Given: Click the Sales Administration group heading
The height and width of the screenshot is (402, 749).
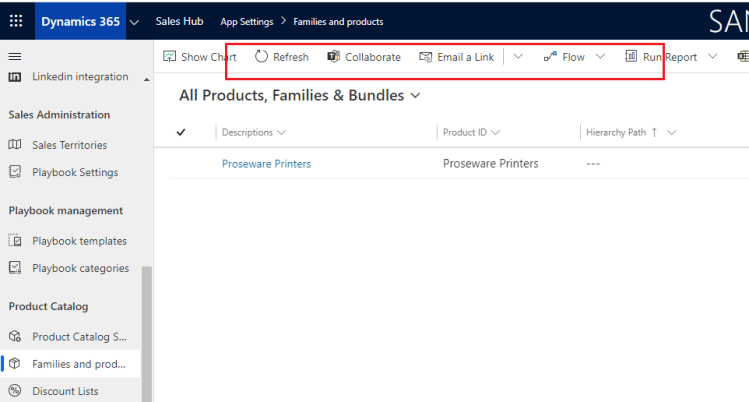Looking at the screenshot, I should point(59,115).
